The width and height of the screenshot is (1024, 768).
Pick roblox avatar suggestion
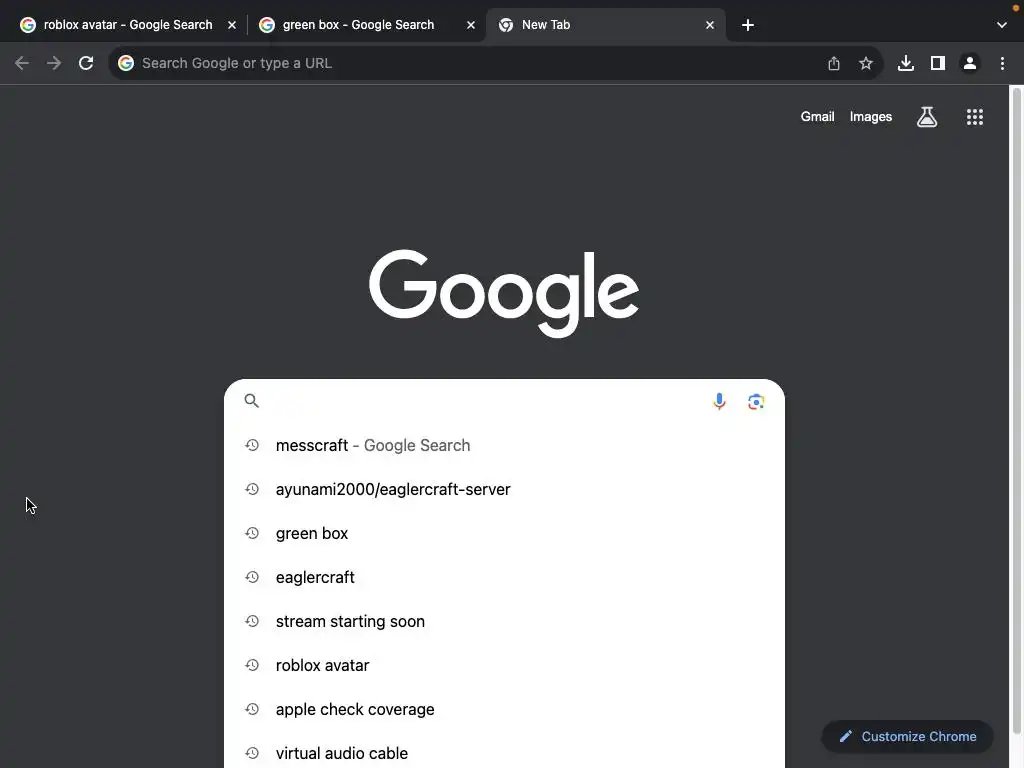click(x=504, y=665)
